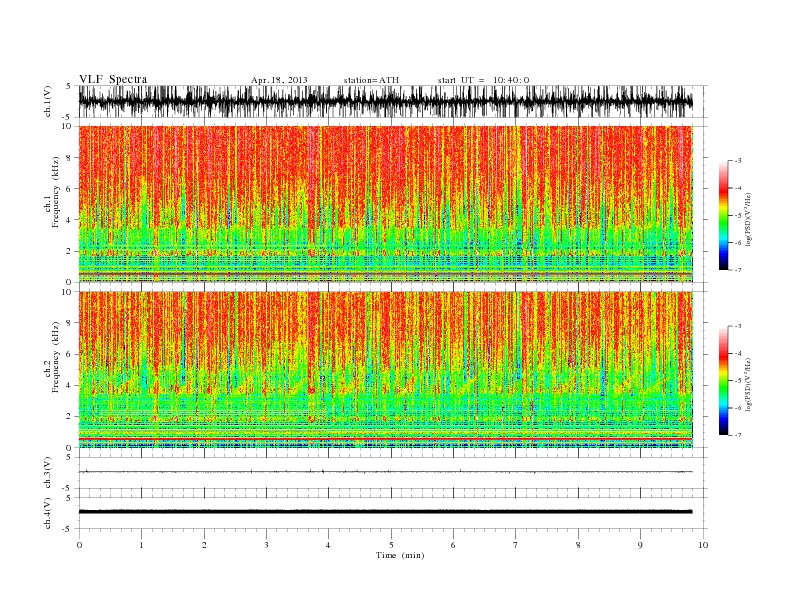This screenshot has width=792, height=612.
Task: Click the time axis tick label "4"
Action: coord(328,545)
